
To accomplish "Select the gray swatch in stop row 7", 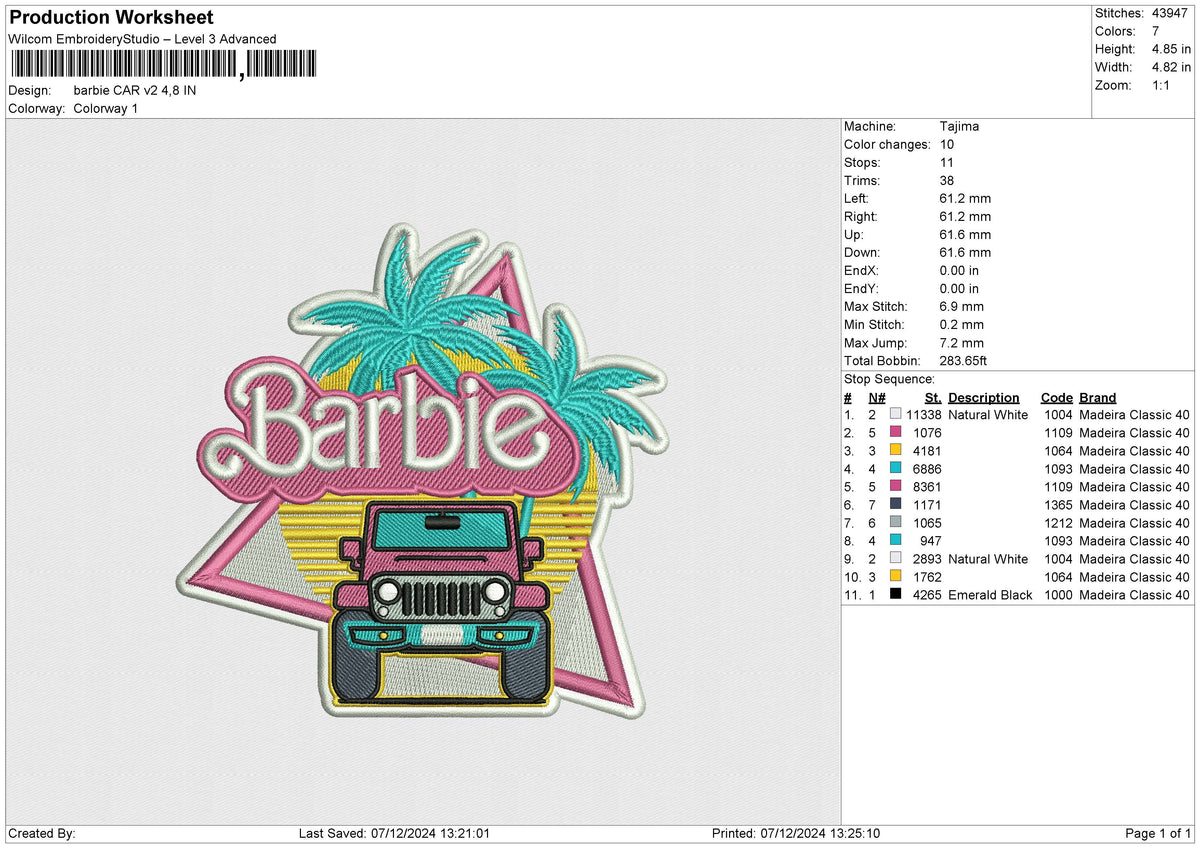I will tap(895, 522).
